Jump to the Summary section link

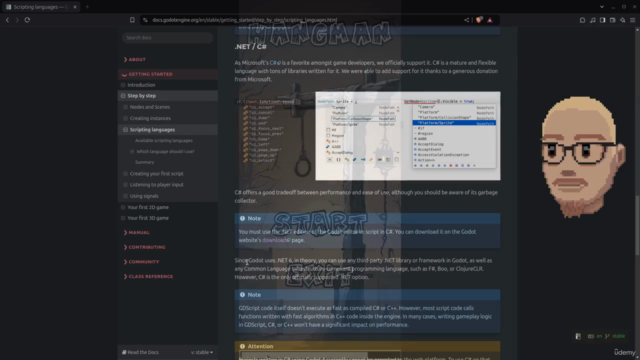pyautogui.click(x=144, y=162)
